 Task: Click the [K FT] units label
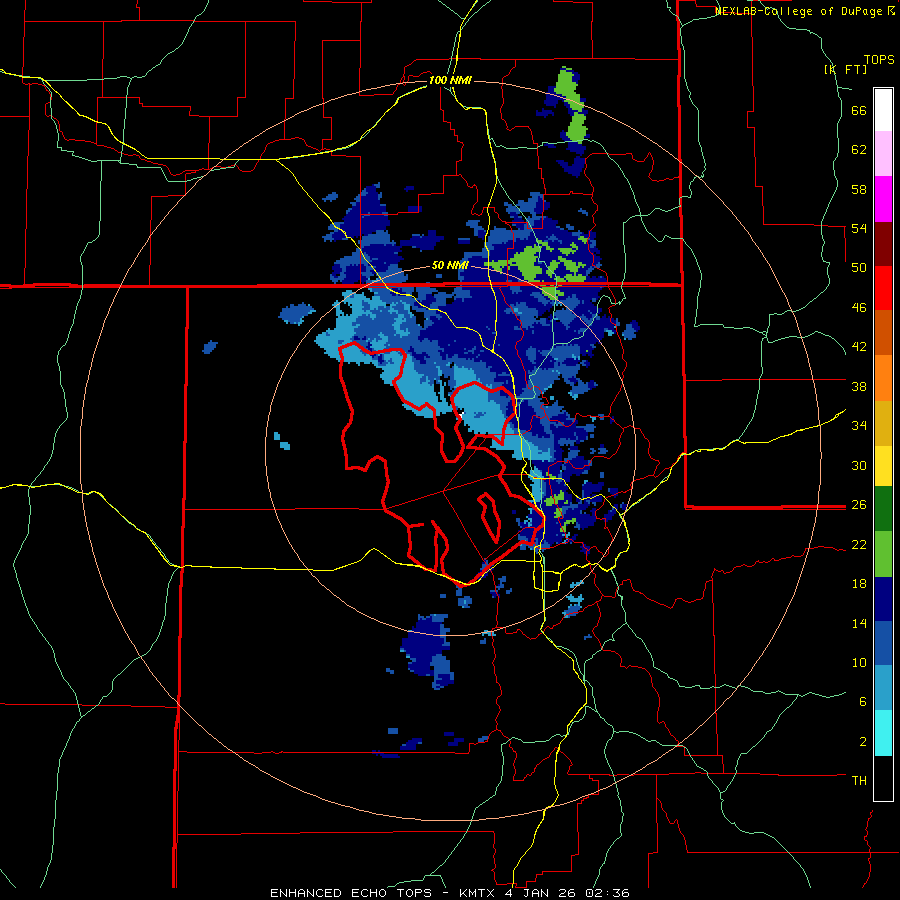845,69
